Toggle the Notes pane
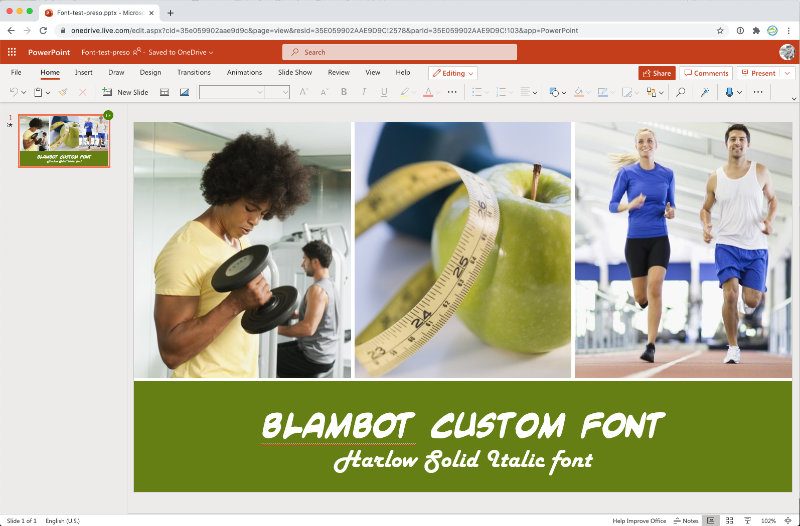Viewport: 800px width, 526px height. pos(686,520)
